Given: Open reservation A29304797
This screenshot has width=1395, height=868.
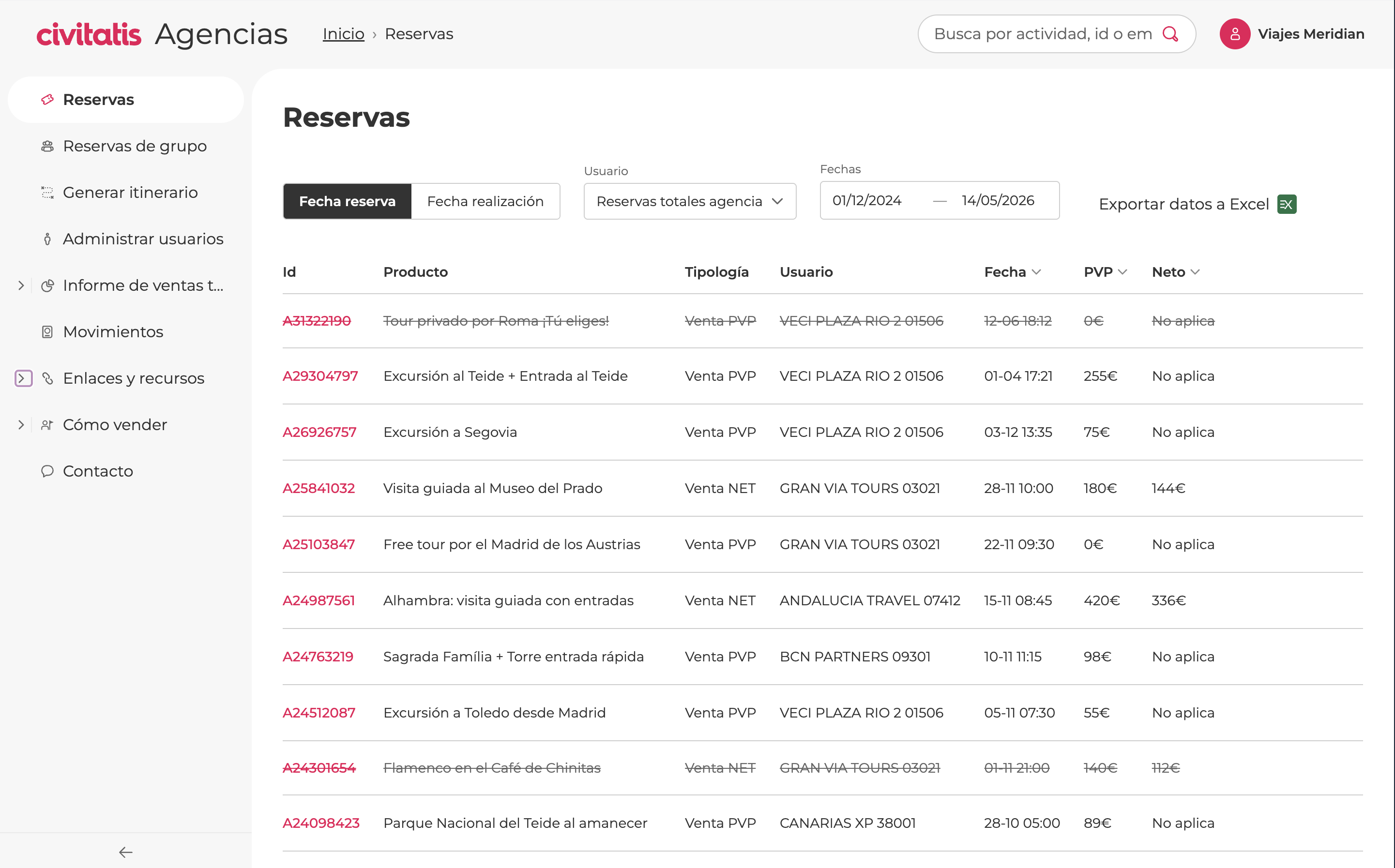Looking at the screenshot, I should [x=320, y=376].
